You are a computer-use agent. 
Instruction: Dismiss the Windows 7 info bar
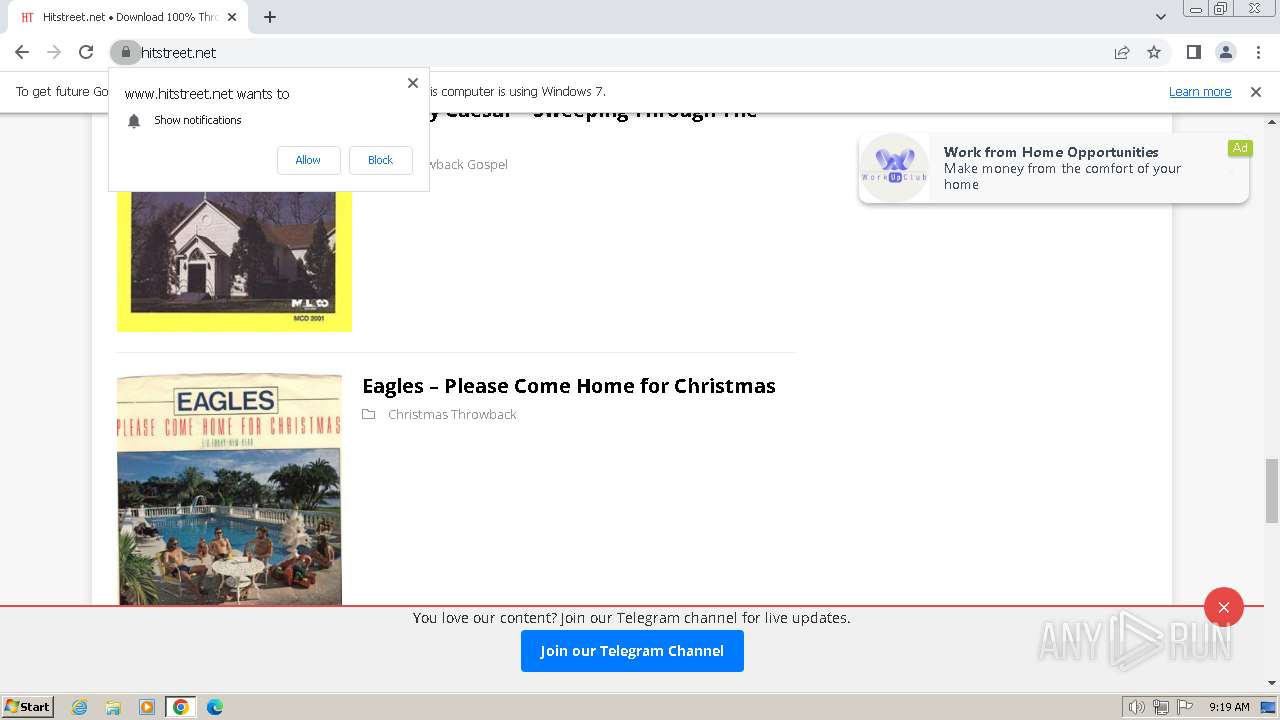[x=1256, y=91]
